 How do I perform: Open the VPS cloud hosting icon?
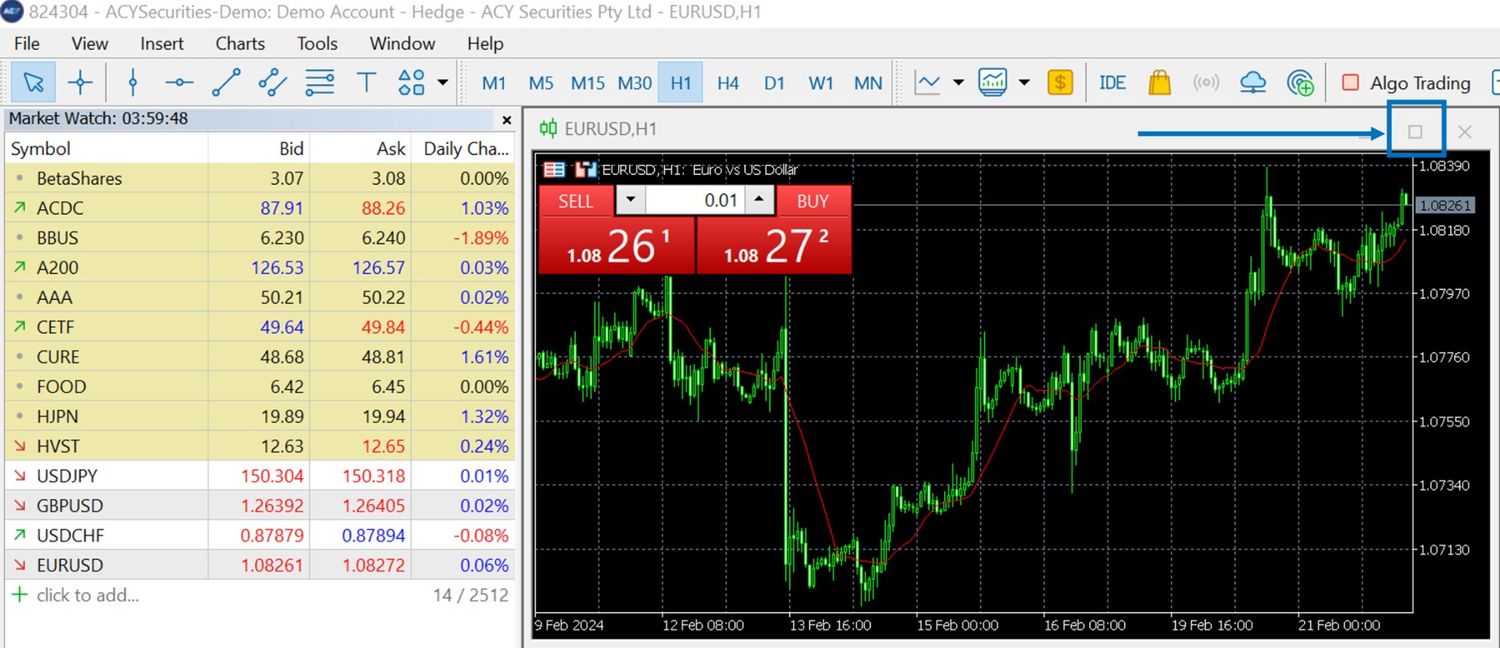pos(1252,83)
